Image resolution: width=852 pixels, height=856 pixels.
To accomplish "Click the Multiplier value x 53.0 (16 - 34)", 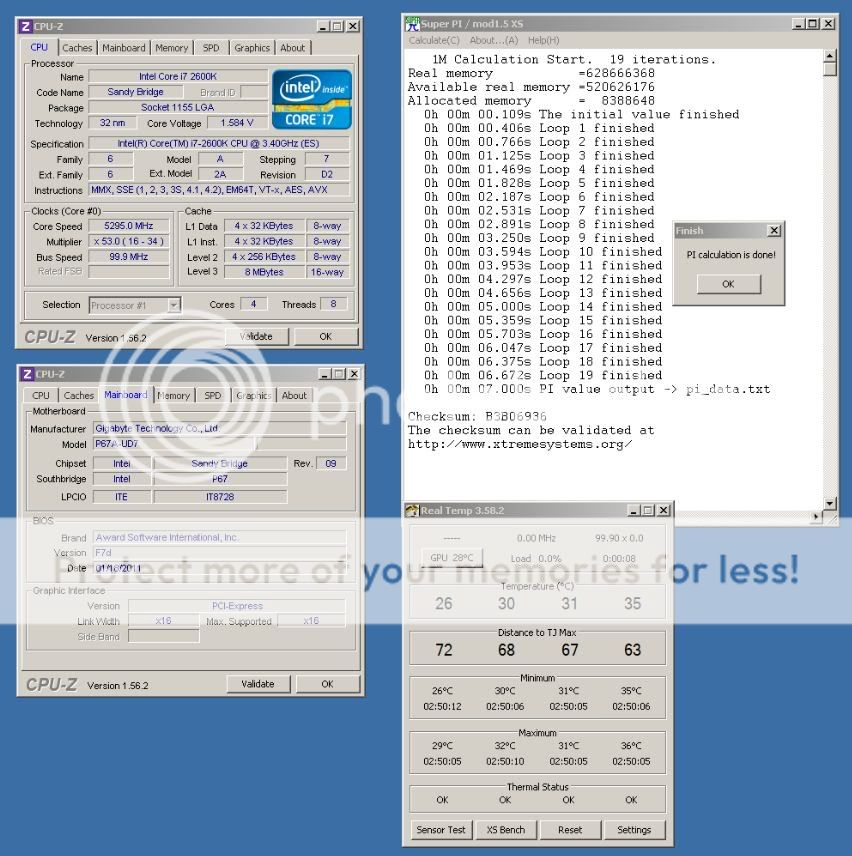I will 129,241.
